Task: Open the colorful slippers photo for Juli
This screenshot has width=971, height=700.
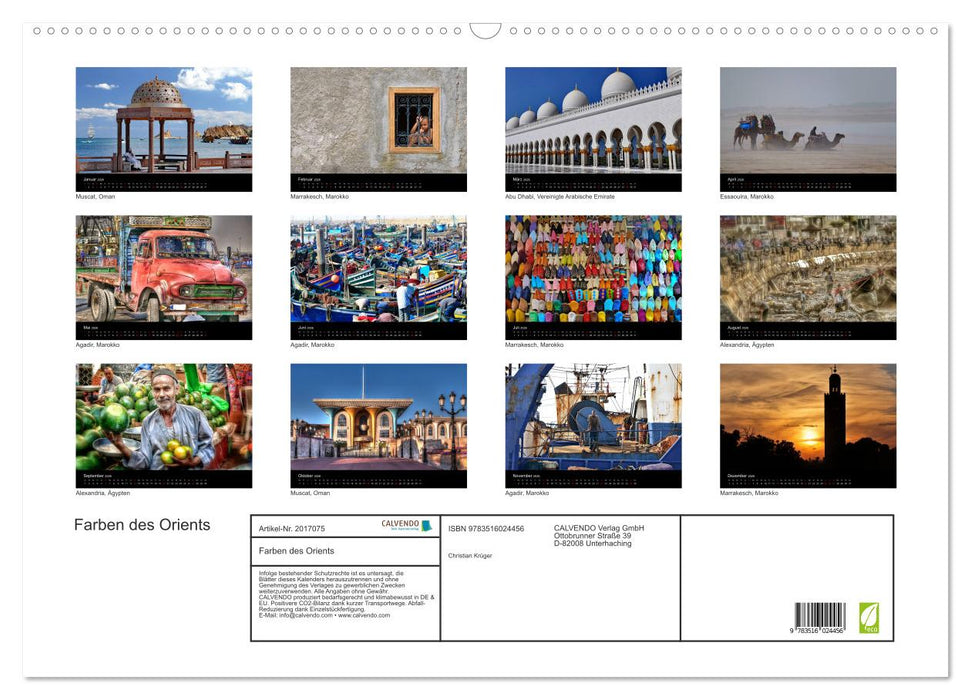Action: (x=592, y=276)
